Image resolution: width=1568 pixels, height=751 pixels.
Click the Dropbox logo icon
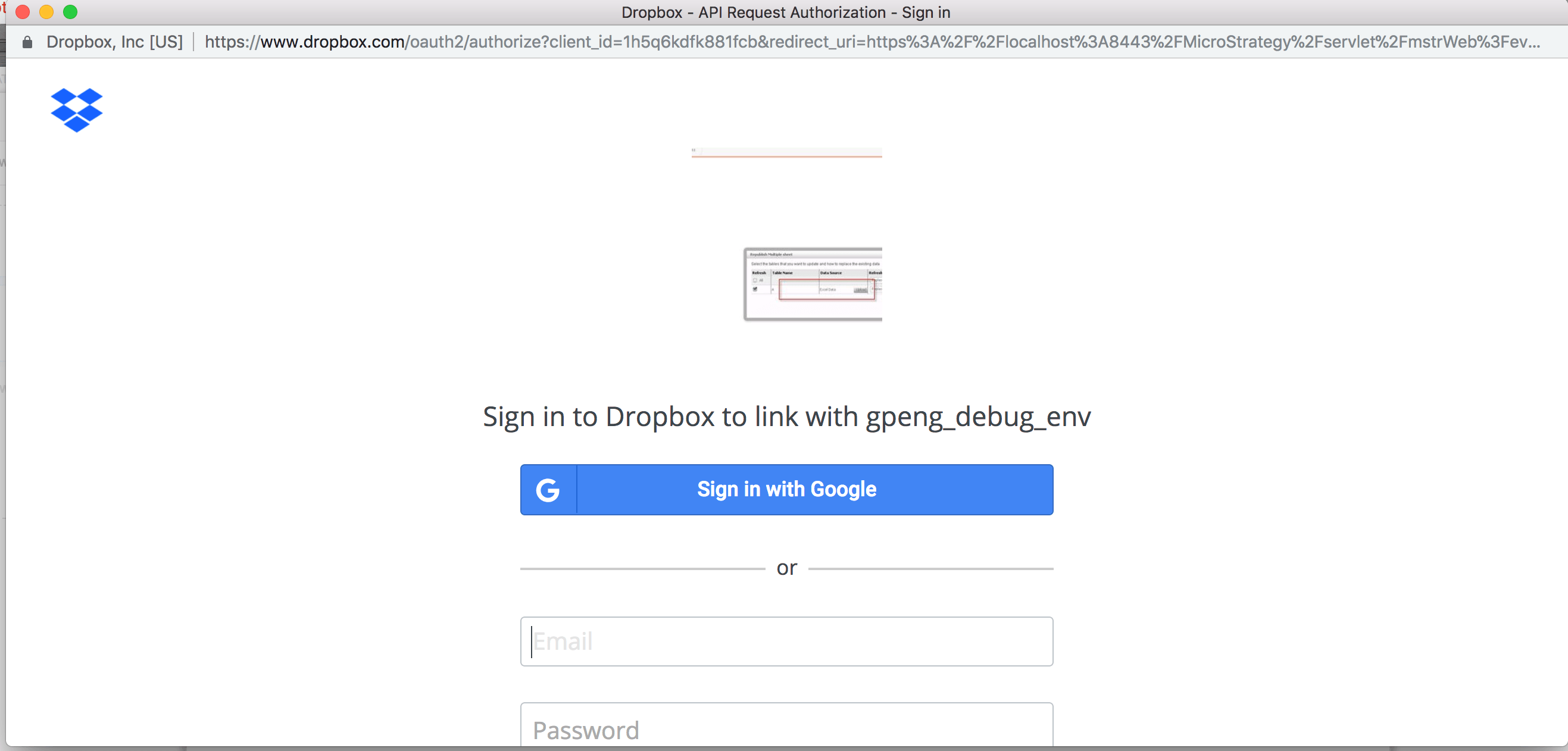point(77,110)
